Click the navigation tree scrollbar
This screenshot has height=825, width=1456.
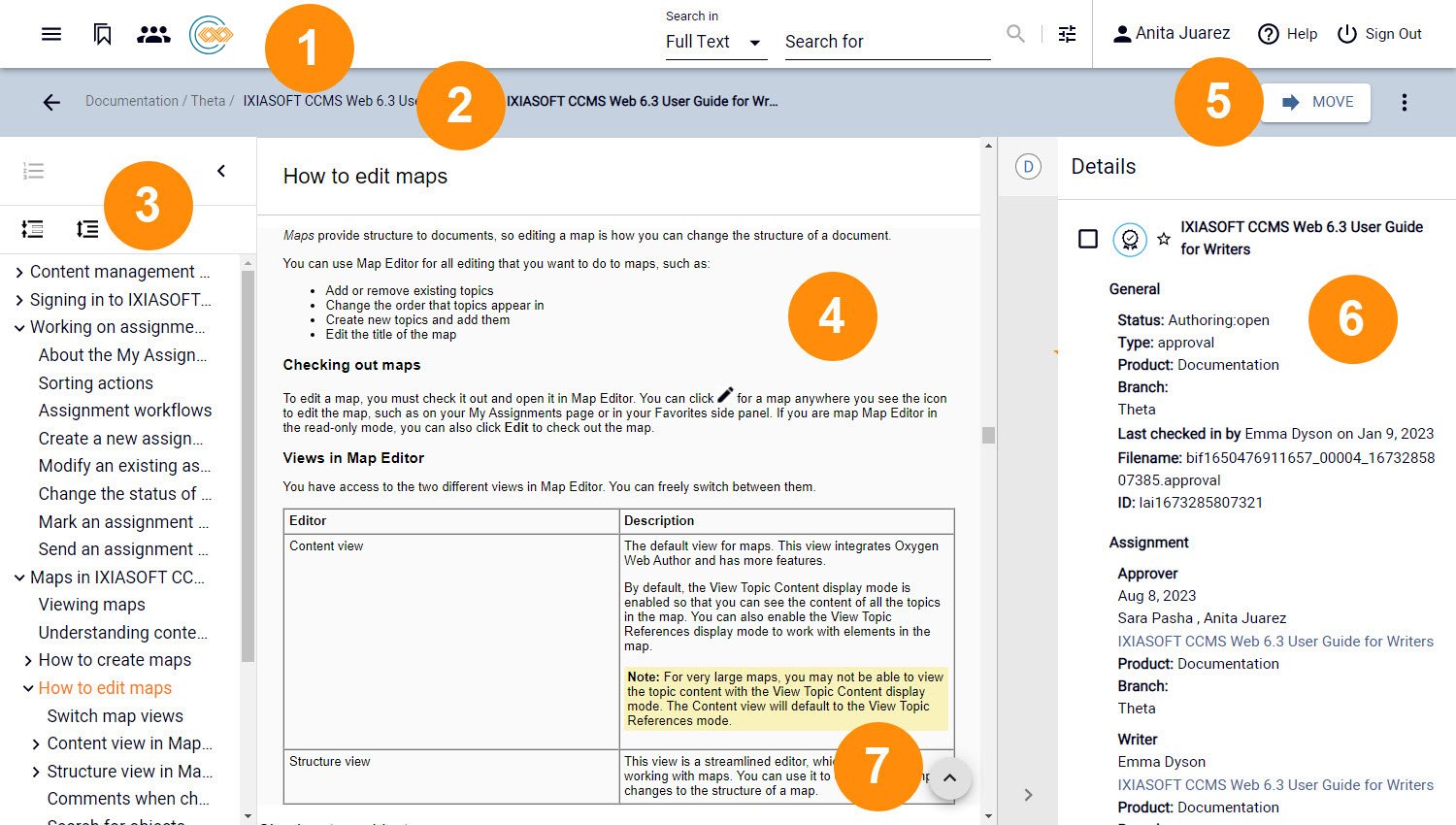[248, 466]
